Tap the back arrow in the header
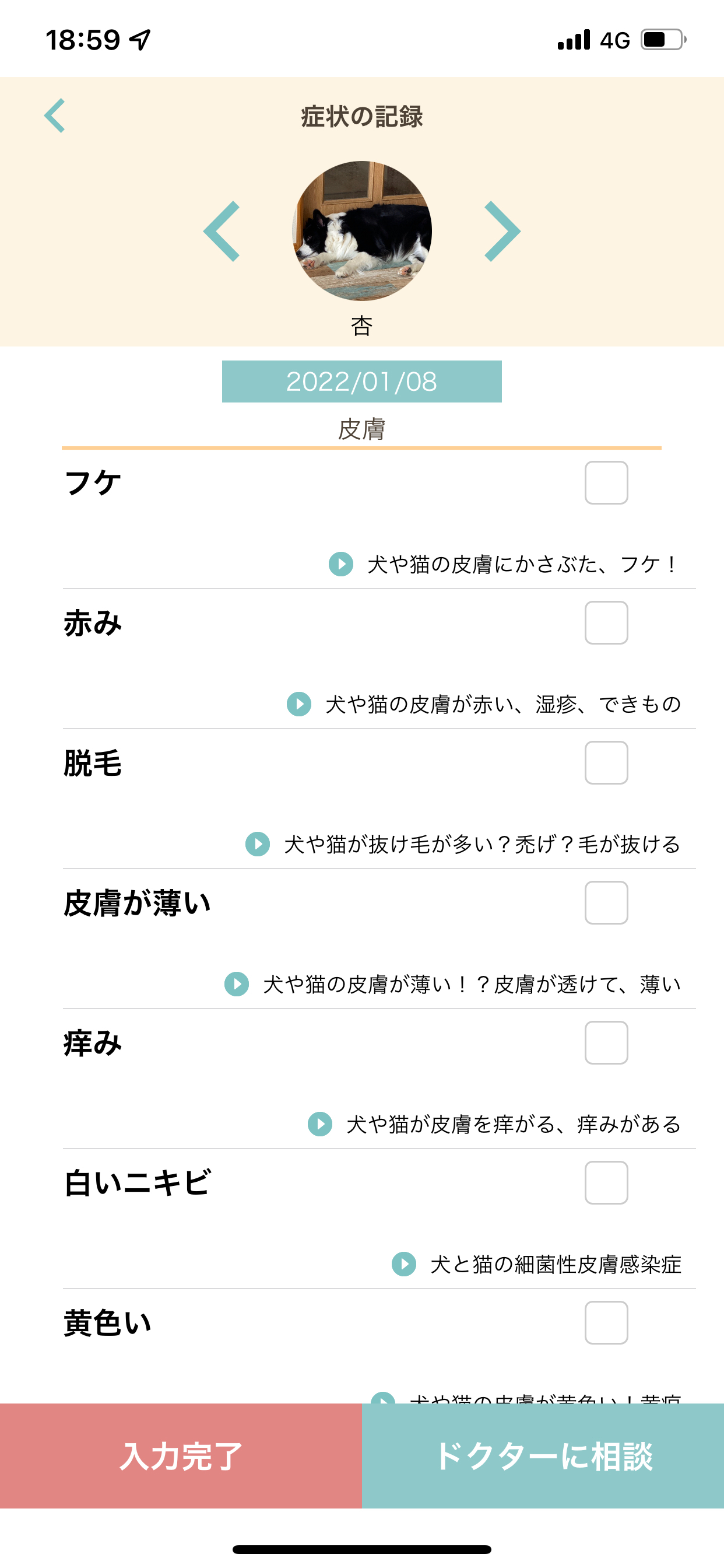Viewport: 724px width, 1568px height. 55,116
